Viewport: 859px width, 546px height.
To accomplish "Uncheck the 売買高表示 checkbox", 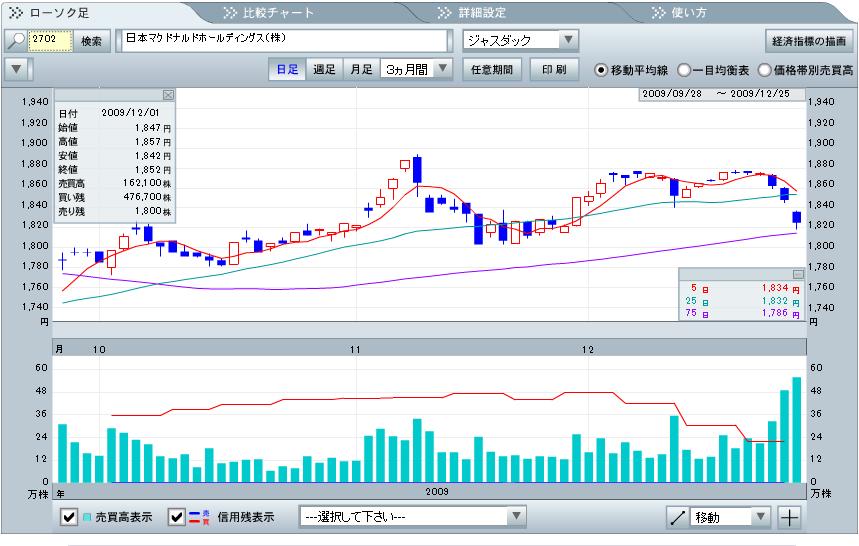I will (69, 517).
